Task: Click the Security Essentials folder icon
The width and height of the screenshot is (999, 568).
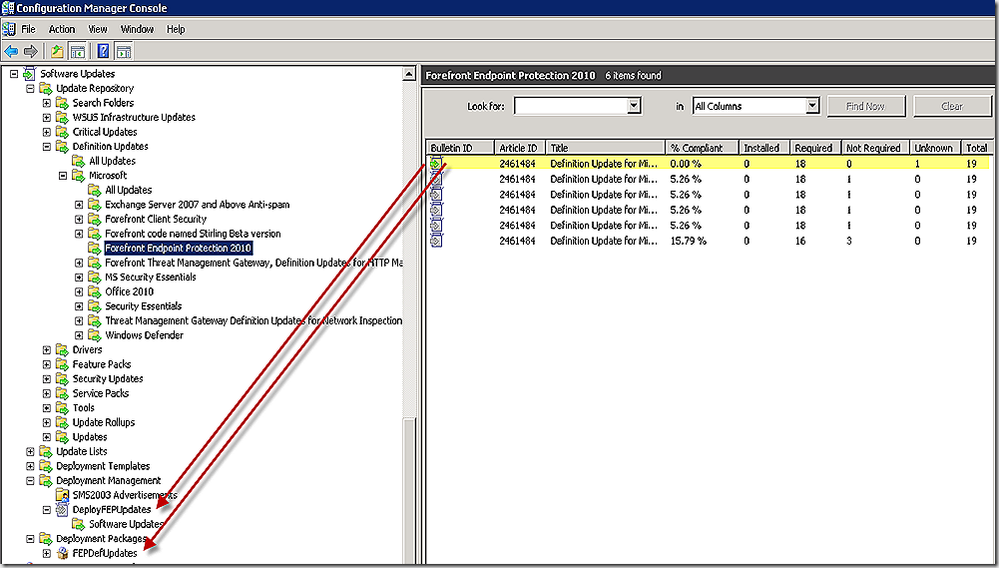Action: tap(94, 306)
